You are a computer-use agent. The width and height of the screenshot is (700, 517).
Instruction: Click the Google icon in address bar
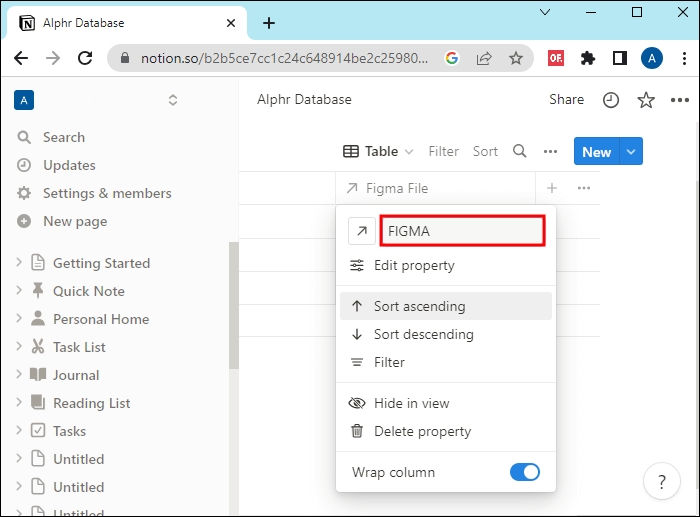click(x=452, y=58)
